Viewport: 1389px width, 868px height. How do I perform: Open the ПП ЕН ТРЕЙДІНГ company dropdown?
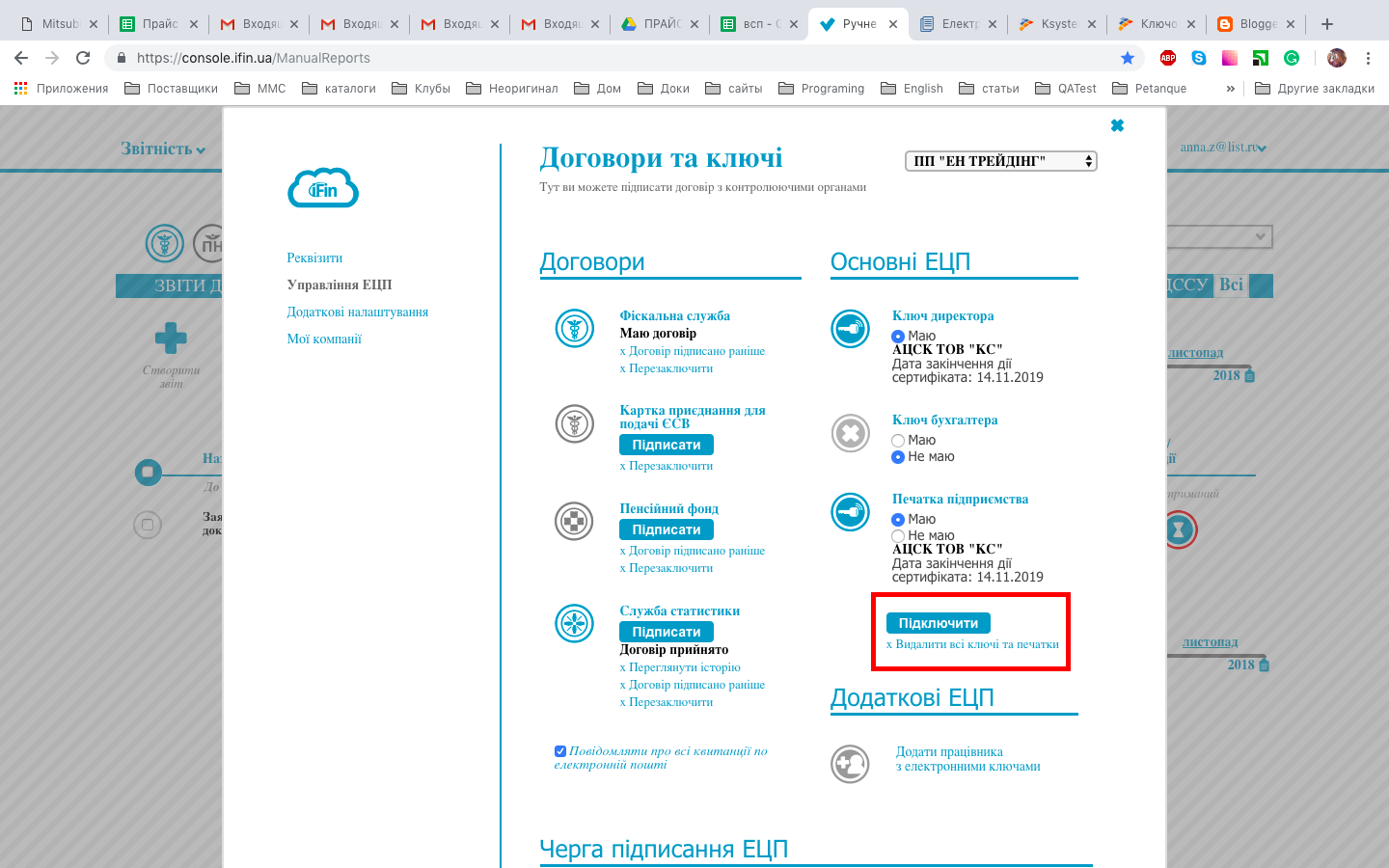tap(1001, 160)
